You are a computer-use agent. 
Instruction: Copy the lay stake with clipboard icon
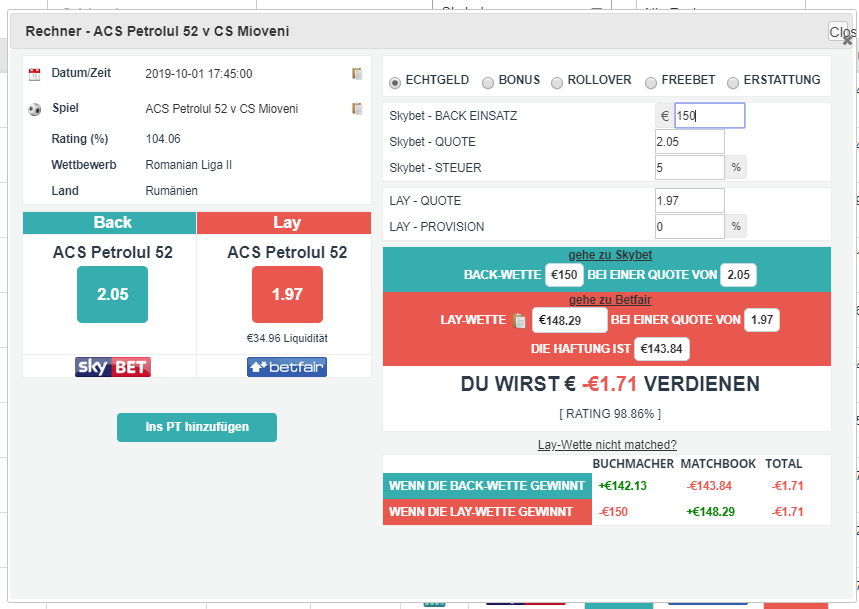[x=519, y=320]
